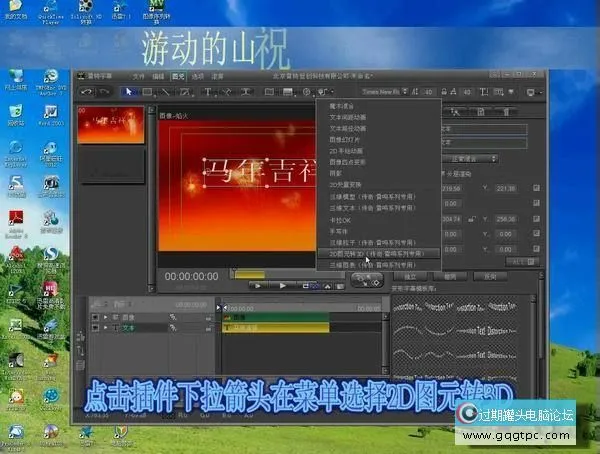Image resolution: width=600 pixels, height=454 pixels.
Task: Open the 文件 menu
Action: (x=139, y=76)
